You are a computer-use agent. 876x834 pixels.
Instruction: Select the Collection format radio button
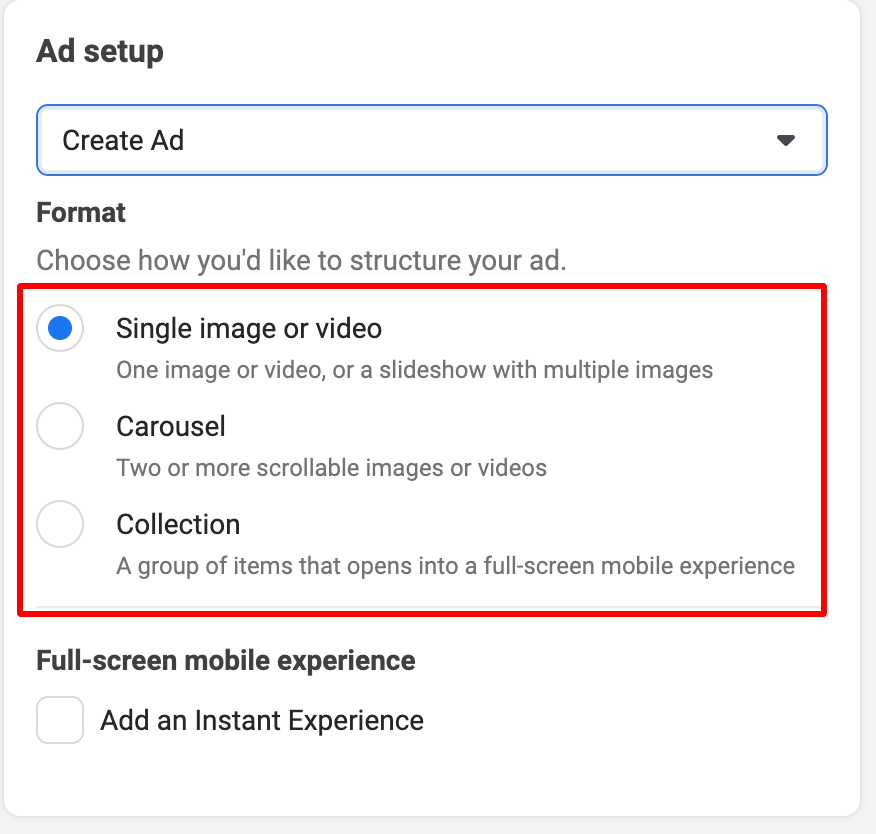coord(60,524)
